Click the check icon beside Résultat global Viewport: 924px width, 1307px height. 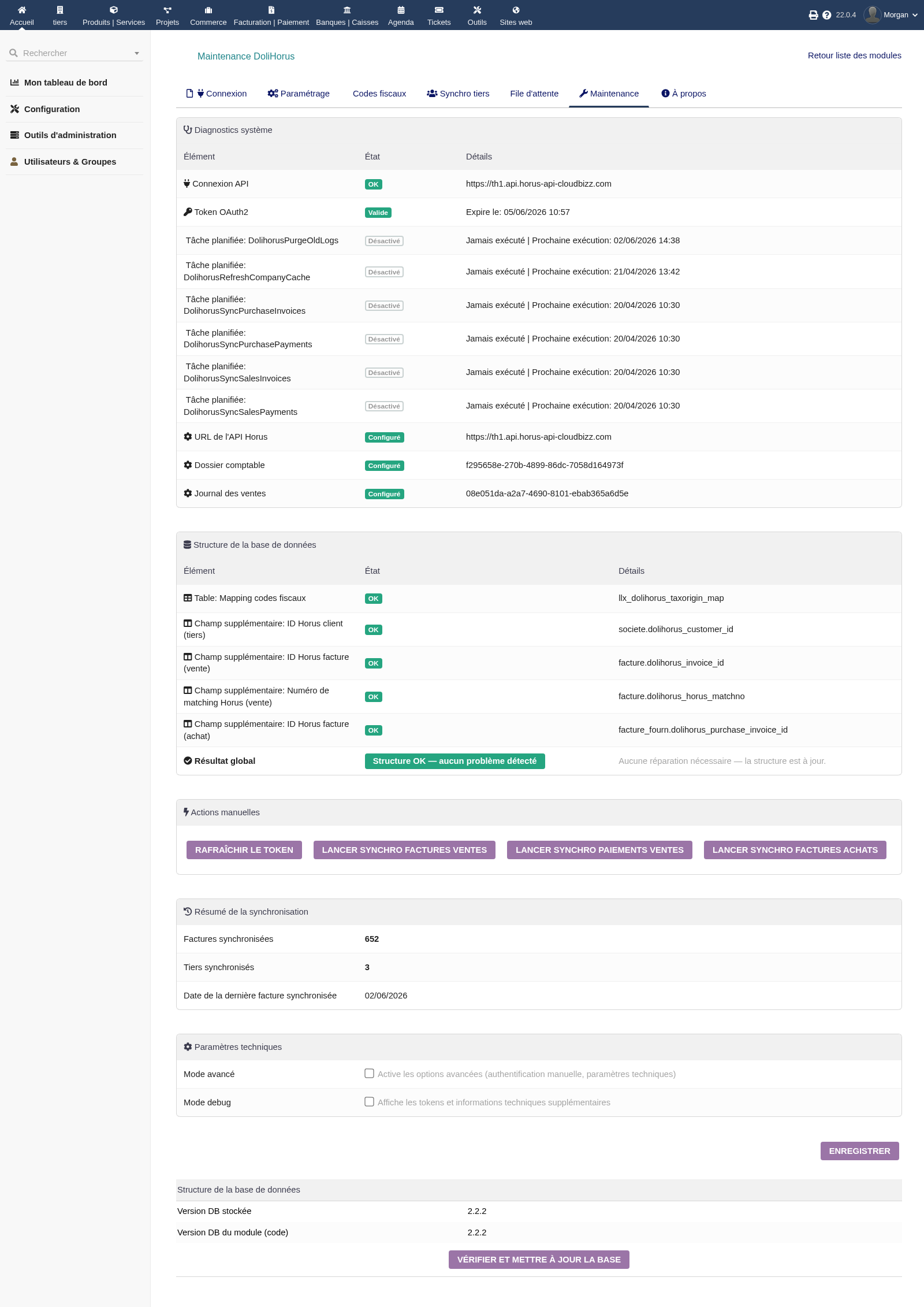click(x=188, y=761)
